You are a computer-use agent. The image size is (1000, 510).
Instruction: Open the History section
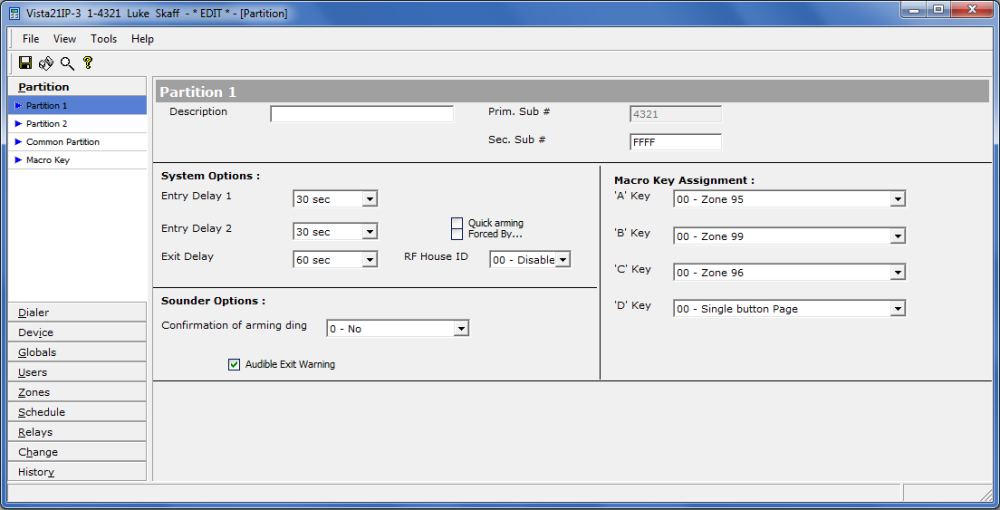77,472
